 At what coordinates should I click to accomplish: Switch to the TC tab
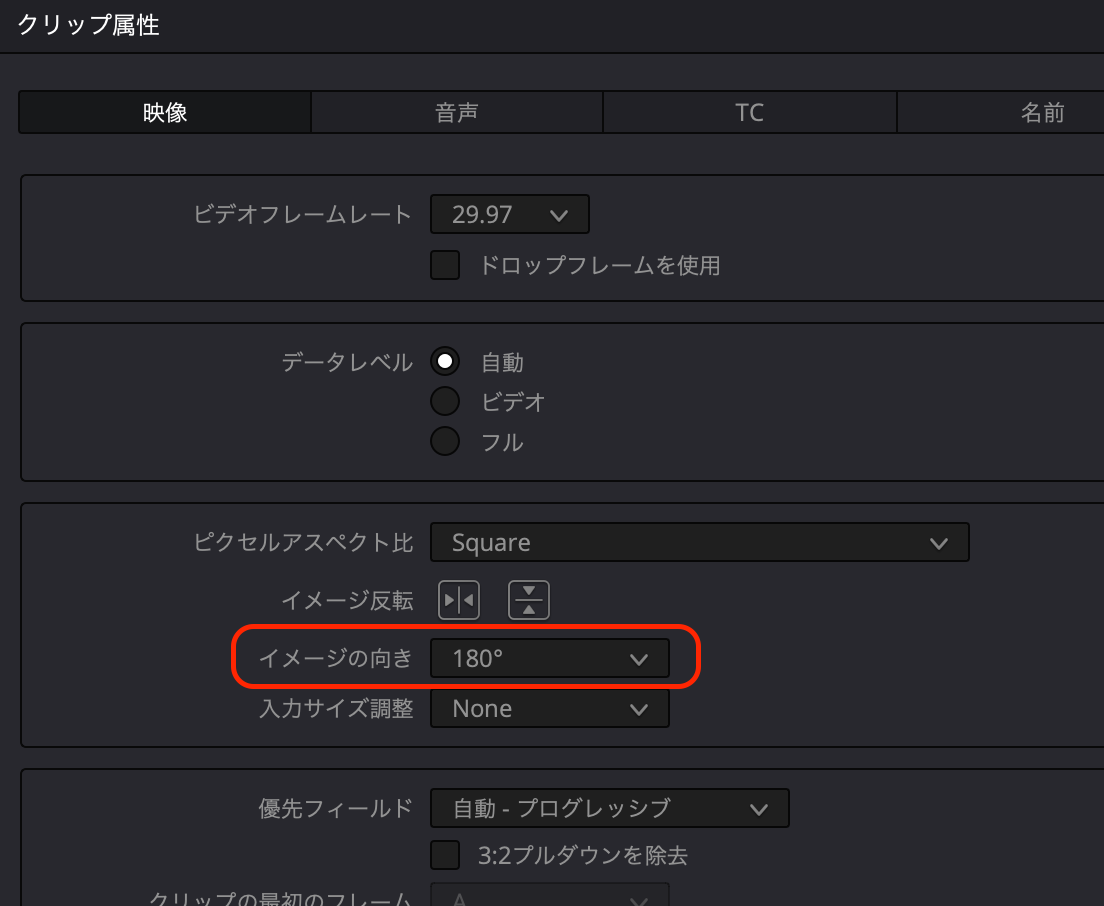coord(749,113)
